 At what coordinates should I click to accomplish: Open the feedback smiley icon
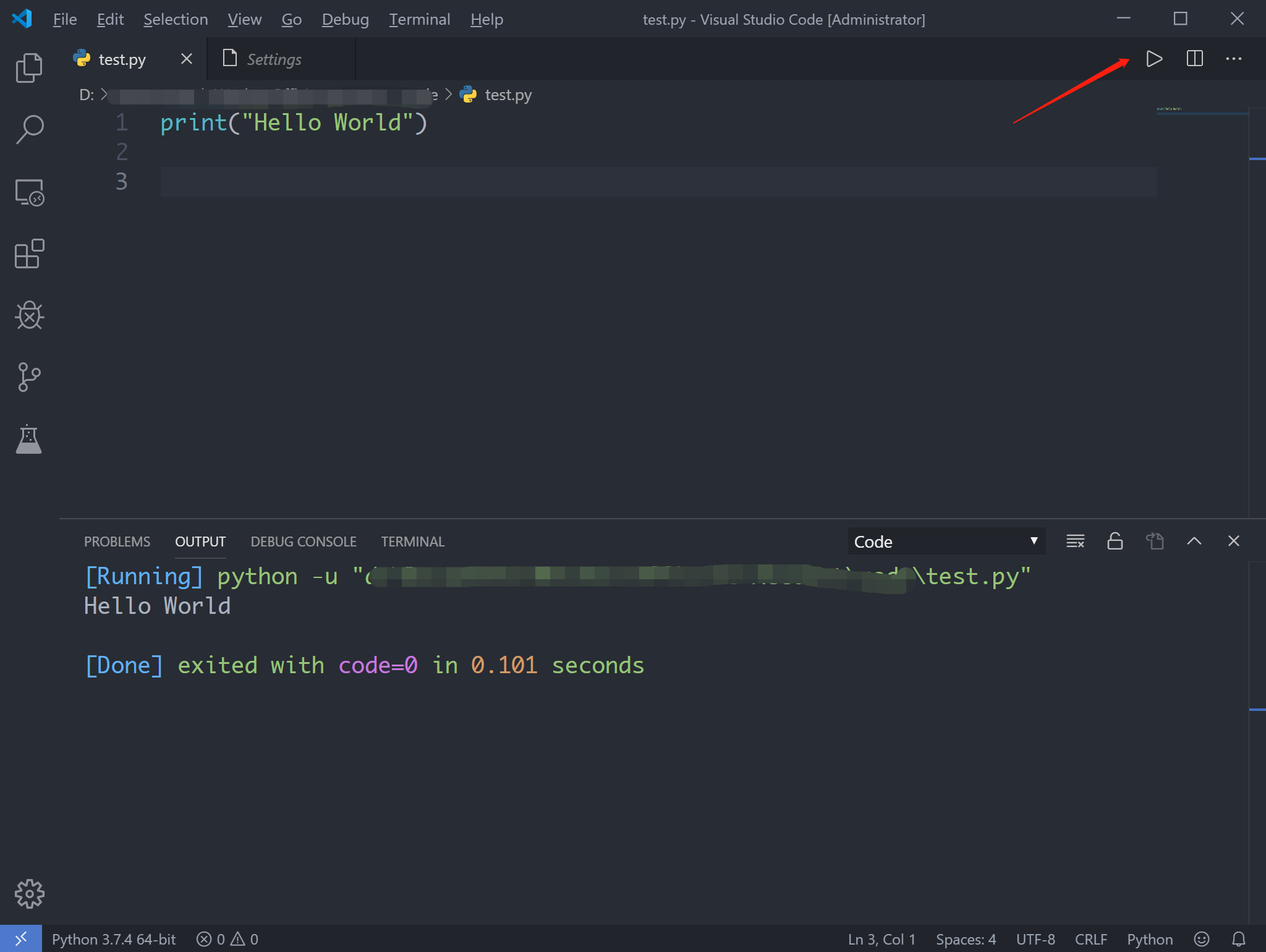(1202, 939)
